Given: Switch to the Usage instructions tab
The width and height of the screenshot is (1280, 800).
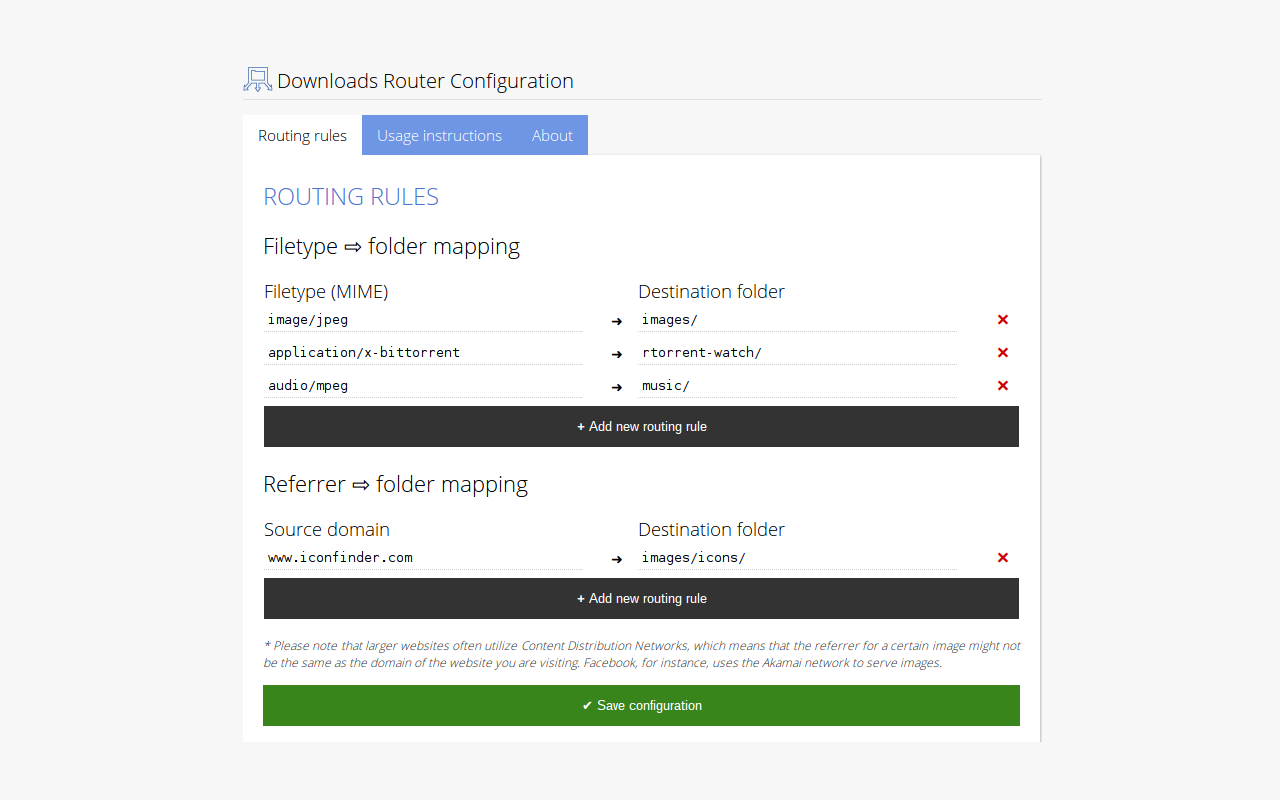Looking at the screenshot, I should (x=439, y=135).
